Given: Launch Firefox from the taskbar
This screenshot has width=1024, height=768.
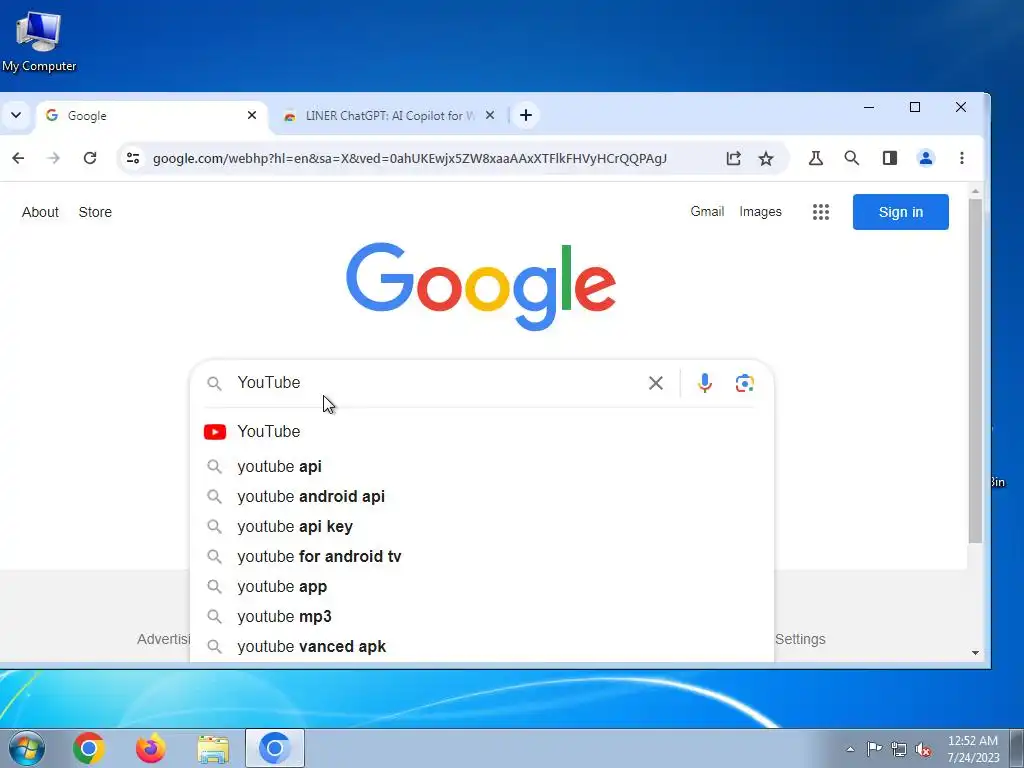Looking at the screenshot, I should pyautogui.click(x=151, y=748).
